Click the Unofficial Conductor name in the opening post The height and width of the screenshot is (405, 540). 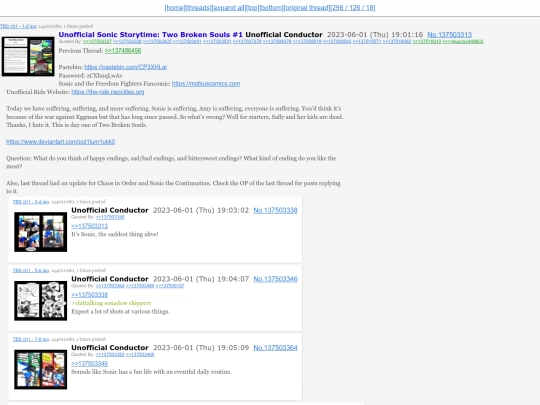click(284, 35)
